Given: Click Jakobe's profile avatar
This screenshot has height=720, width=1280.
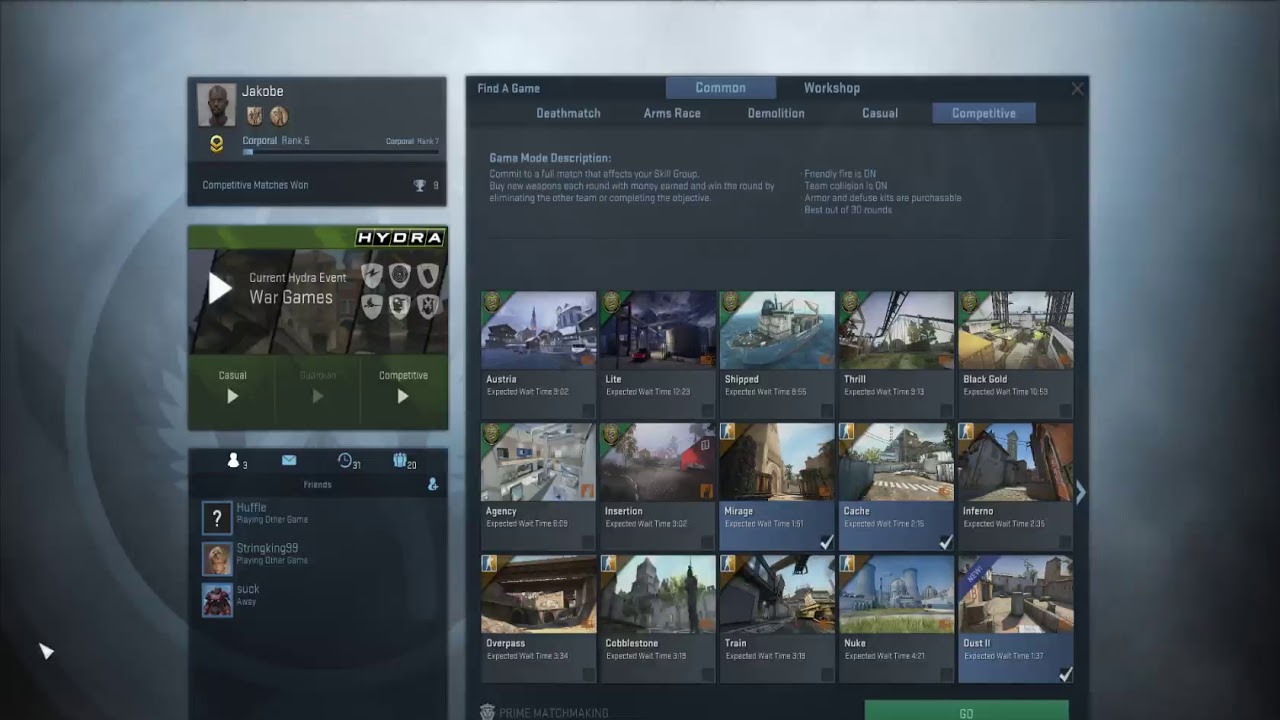Looking at the screenshot, I should coord(216,105).
